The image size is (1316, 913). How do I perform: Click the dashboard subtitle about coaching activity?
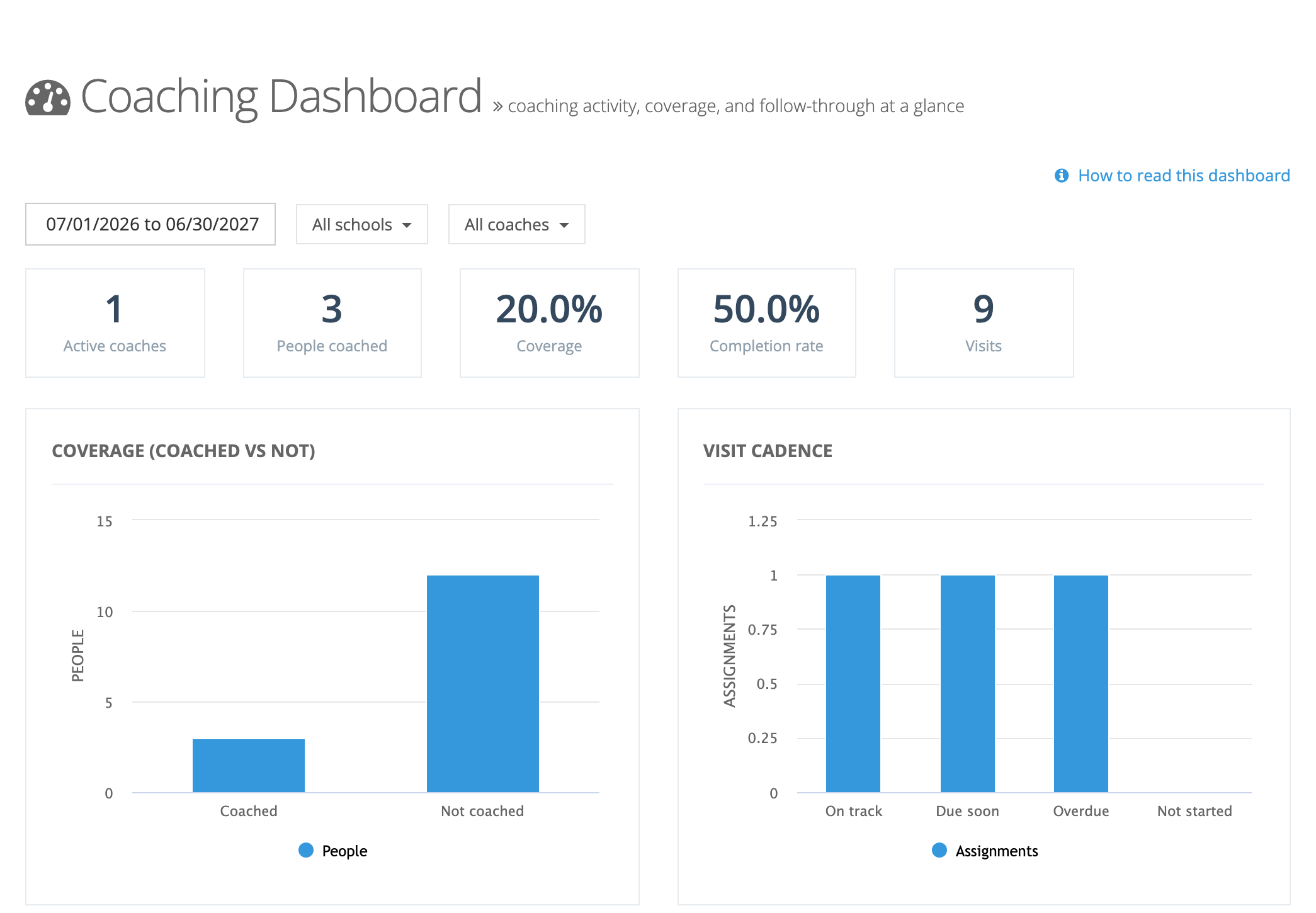click(x=735, y=106)
